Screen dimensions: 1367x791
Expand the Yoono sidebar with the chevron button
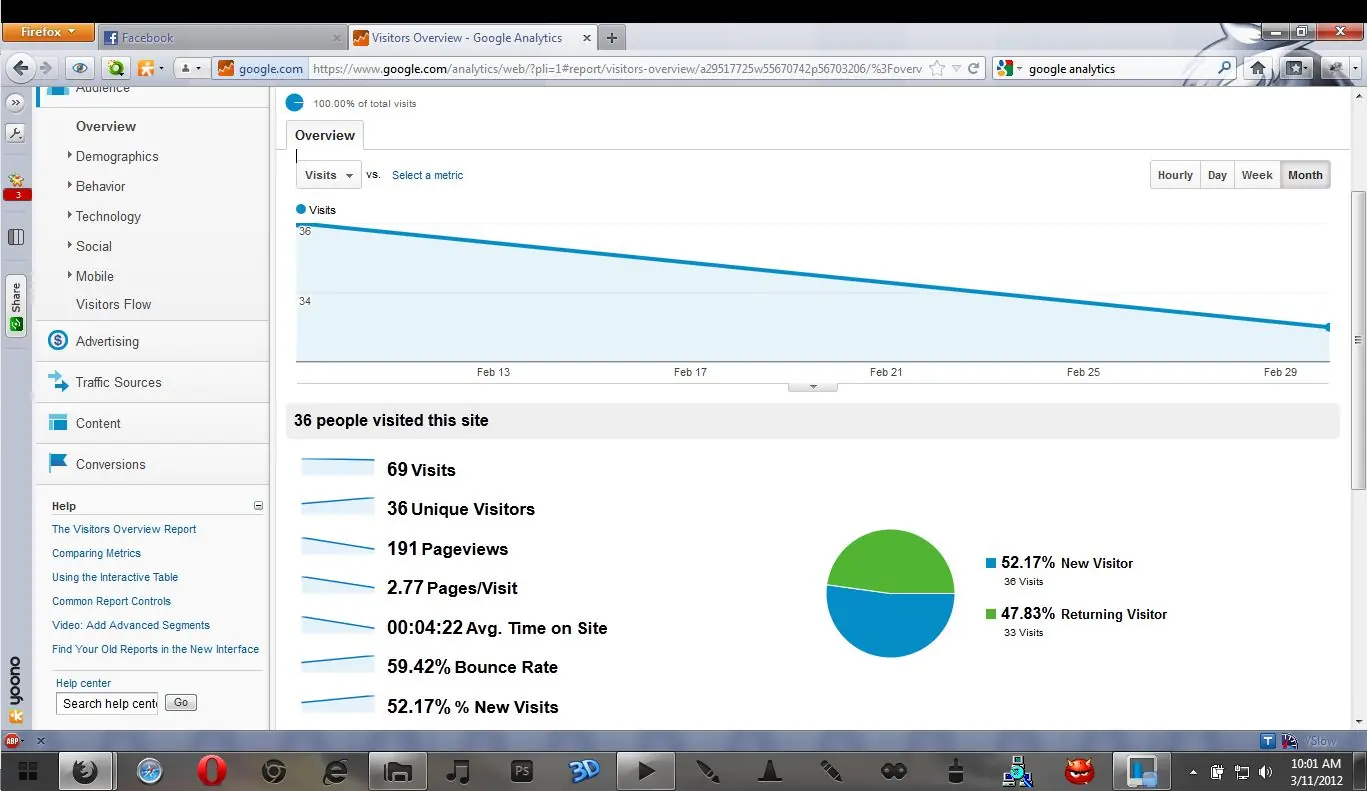(15, 103)
